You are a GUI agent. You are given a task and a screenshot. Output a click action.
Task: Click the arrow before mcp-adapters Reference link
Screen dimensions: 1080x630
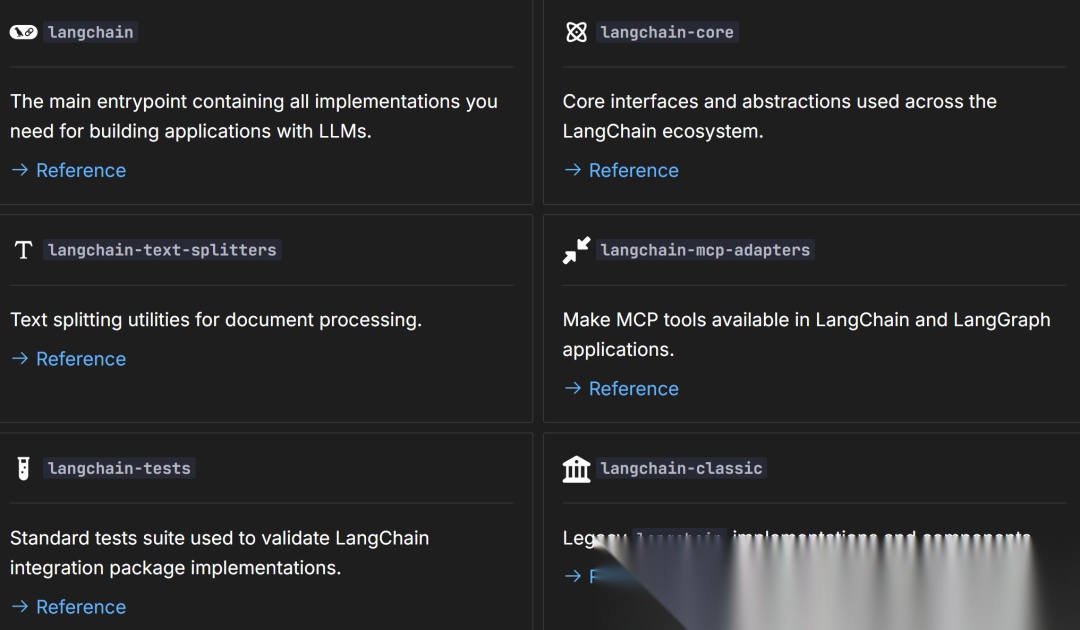click(x=572, y=388)
